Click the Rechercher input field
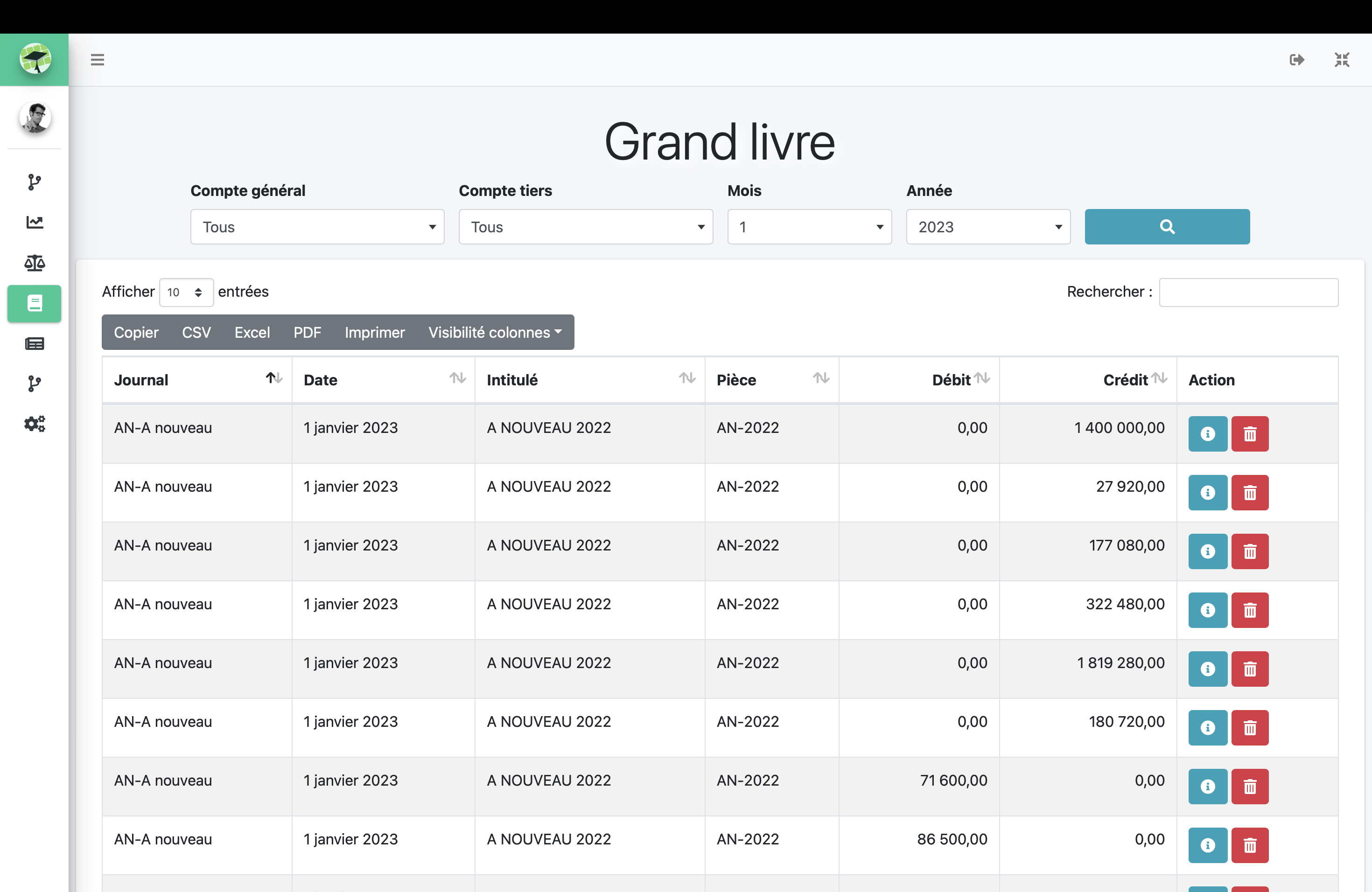The image size is (1372, 892). pos(1248,292)
